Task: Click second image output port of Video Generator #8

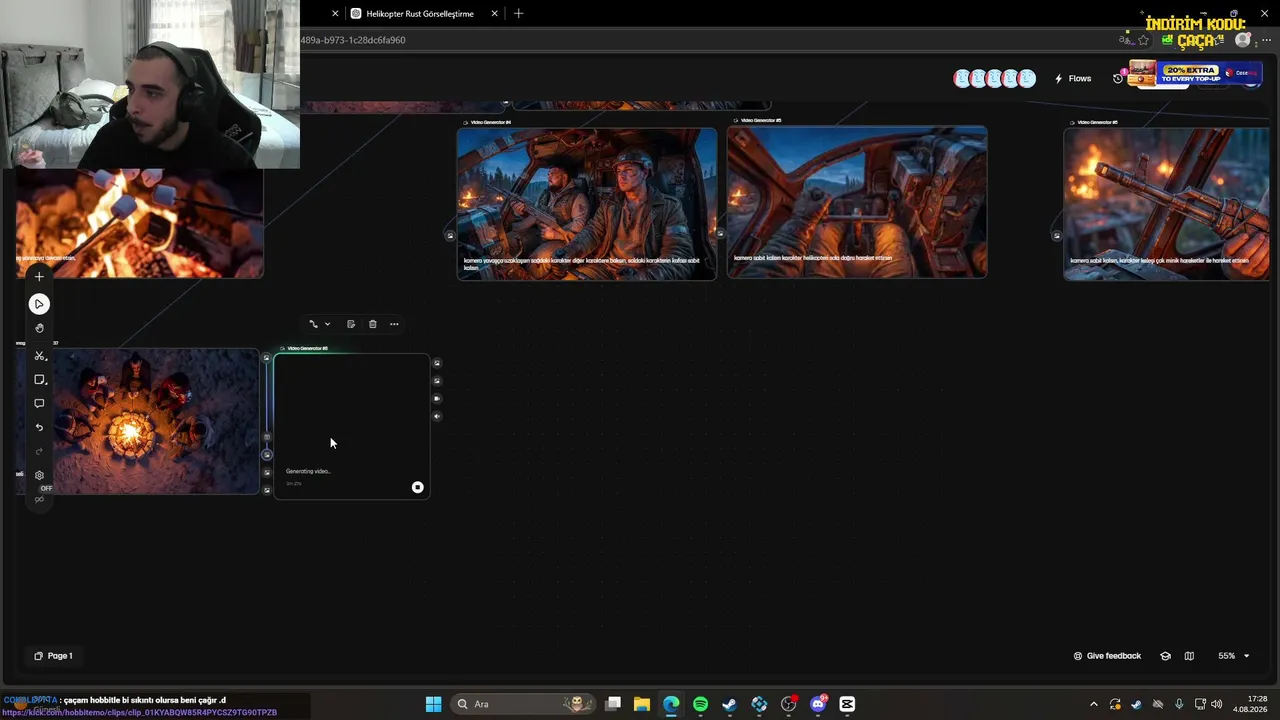Action: click(x=437, y=381)
